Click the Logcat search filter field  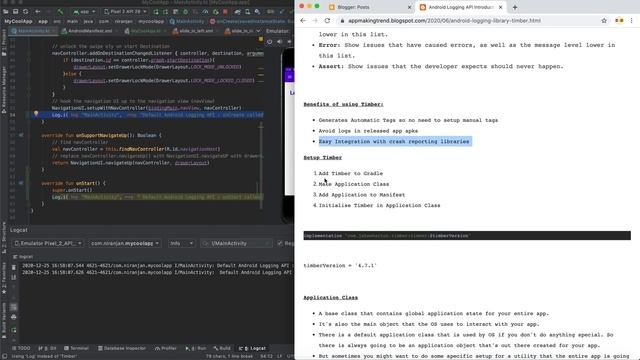pos(237,243)
